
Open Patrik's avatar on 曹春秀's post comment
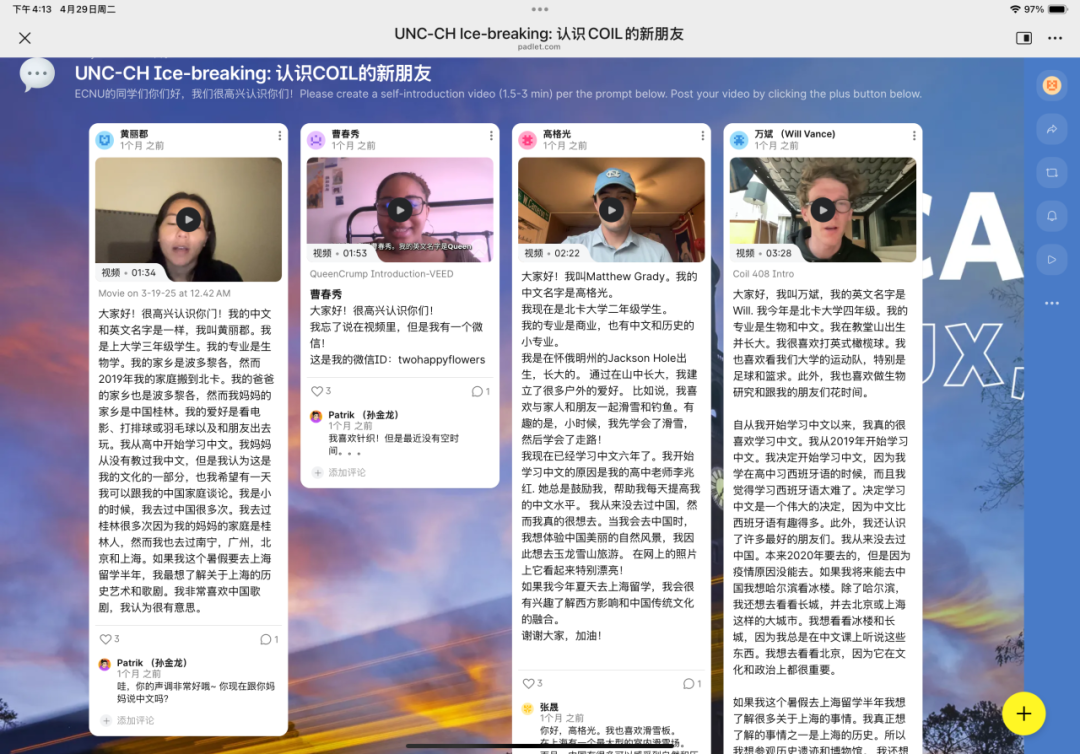click(316, 417)
